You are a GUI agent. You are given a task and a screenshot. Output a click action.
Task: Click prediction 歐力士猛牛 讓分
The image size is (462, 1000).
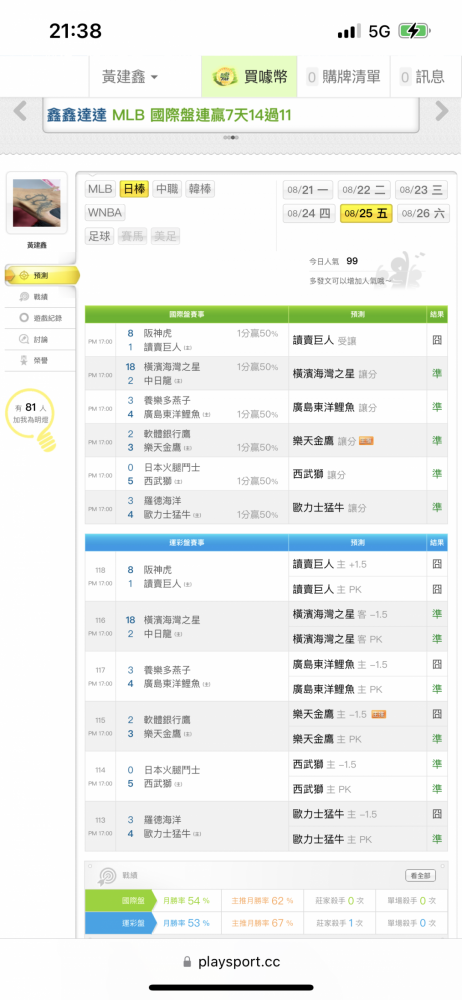pos(329,508)
